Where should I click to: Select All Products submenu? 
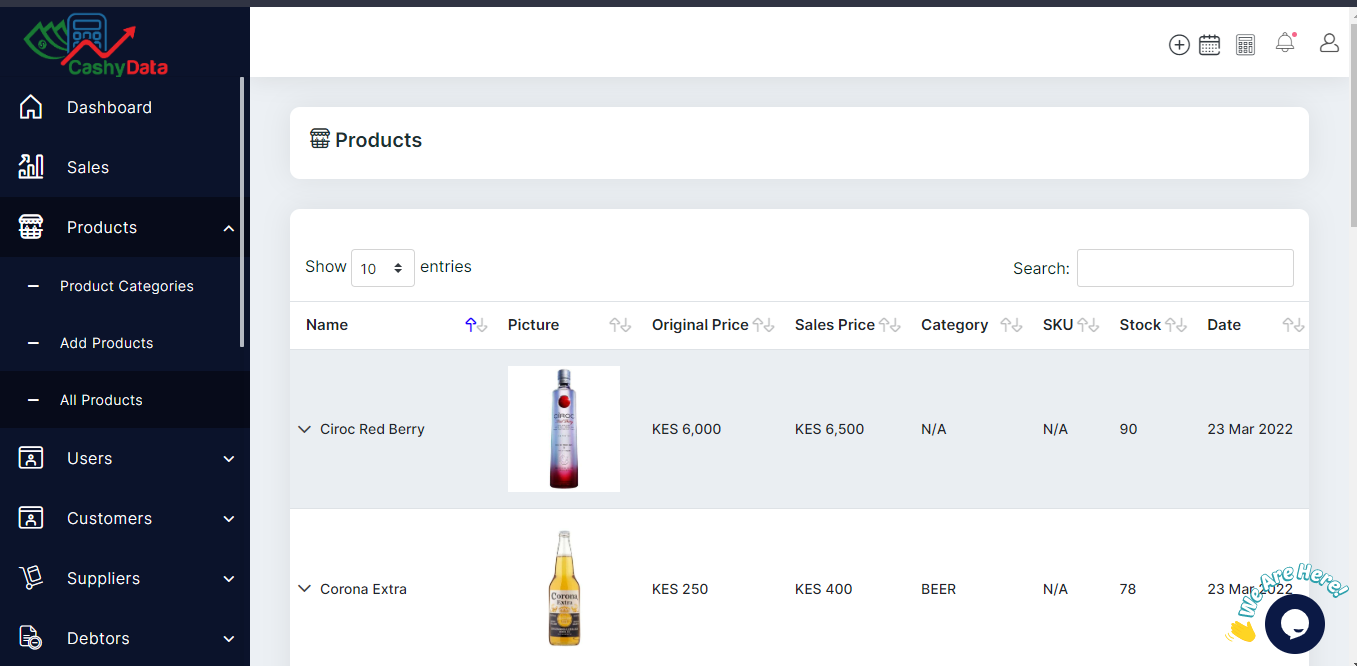[x=101, y=400]
